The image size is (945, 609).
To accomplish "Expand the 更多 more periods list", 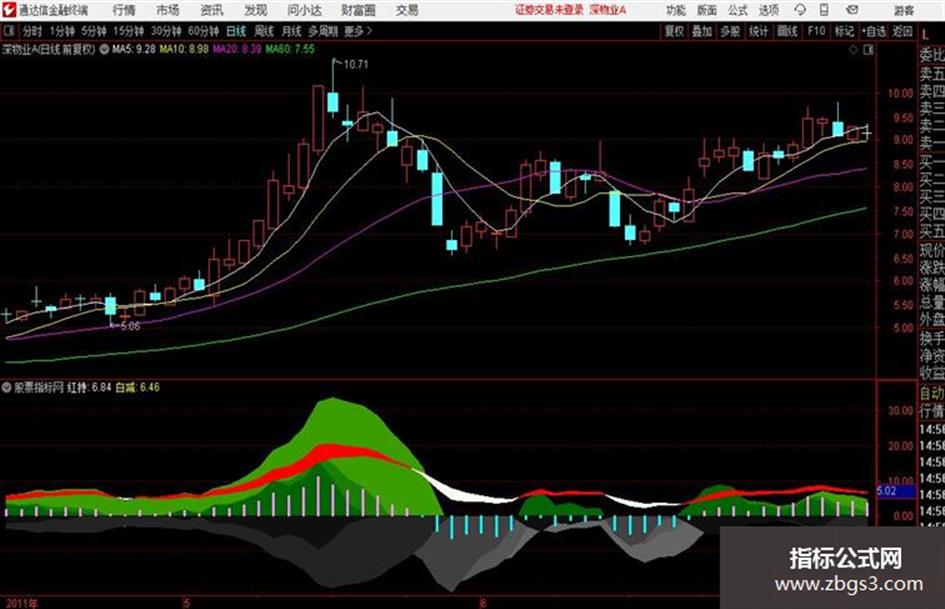I will 358,31.
